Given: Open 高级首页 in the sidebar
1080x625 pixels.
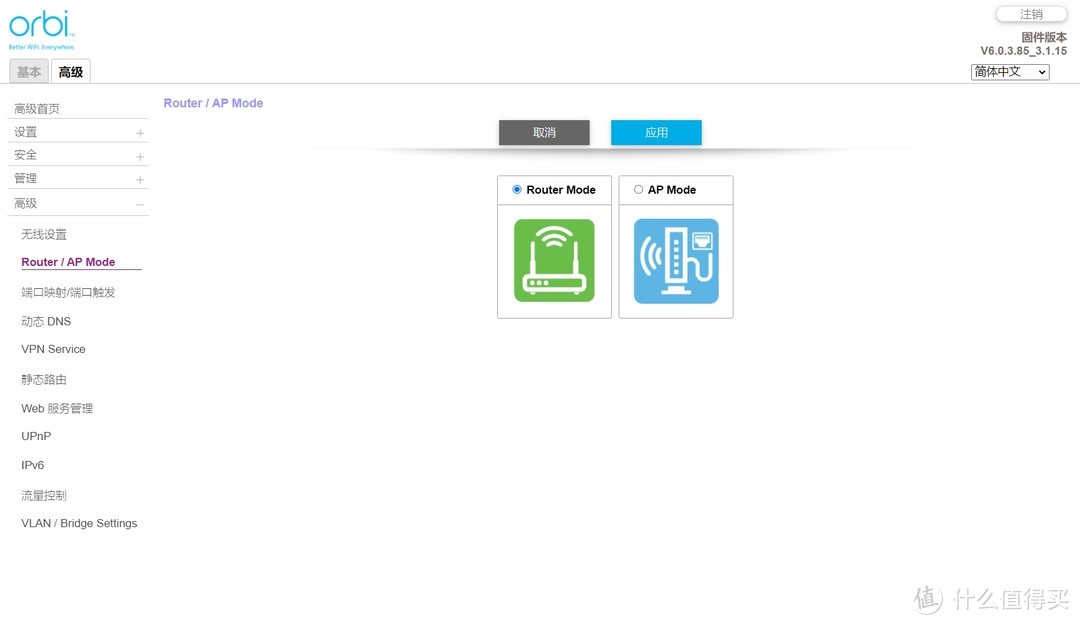Looking at the screenshot, I should tap(37, 108).
